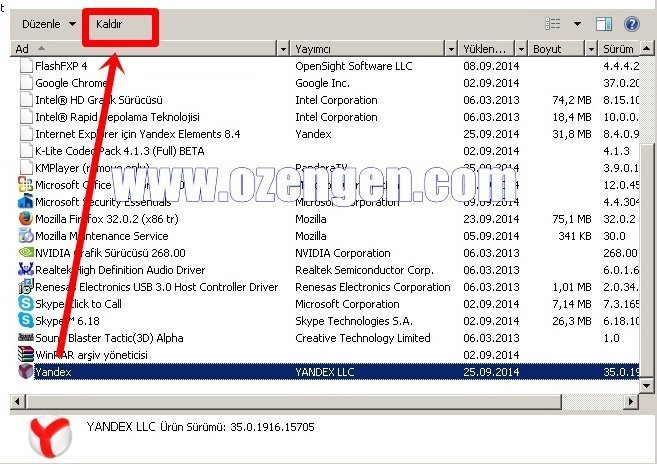Click the horizontal scrollbar left arrow

tap(18, 401)
